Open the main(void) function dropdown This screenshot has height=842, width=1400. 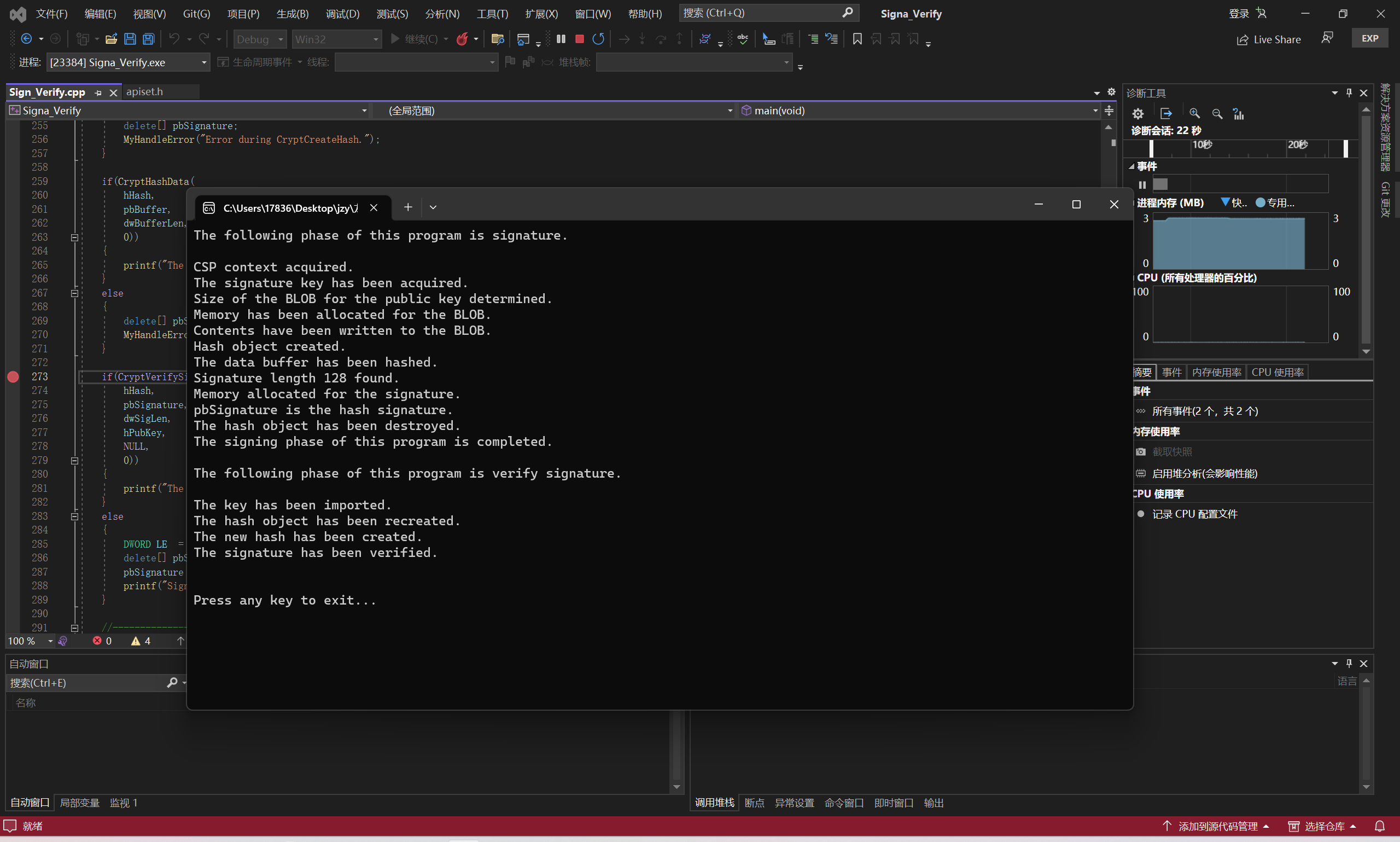1094,111
